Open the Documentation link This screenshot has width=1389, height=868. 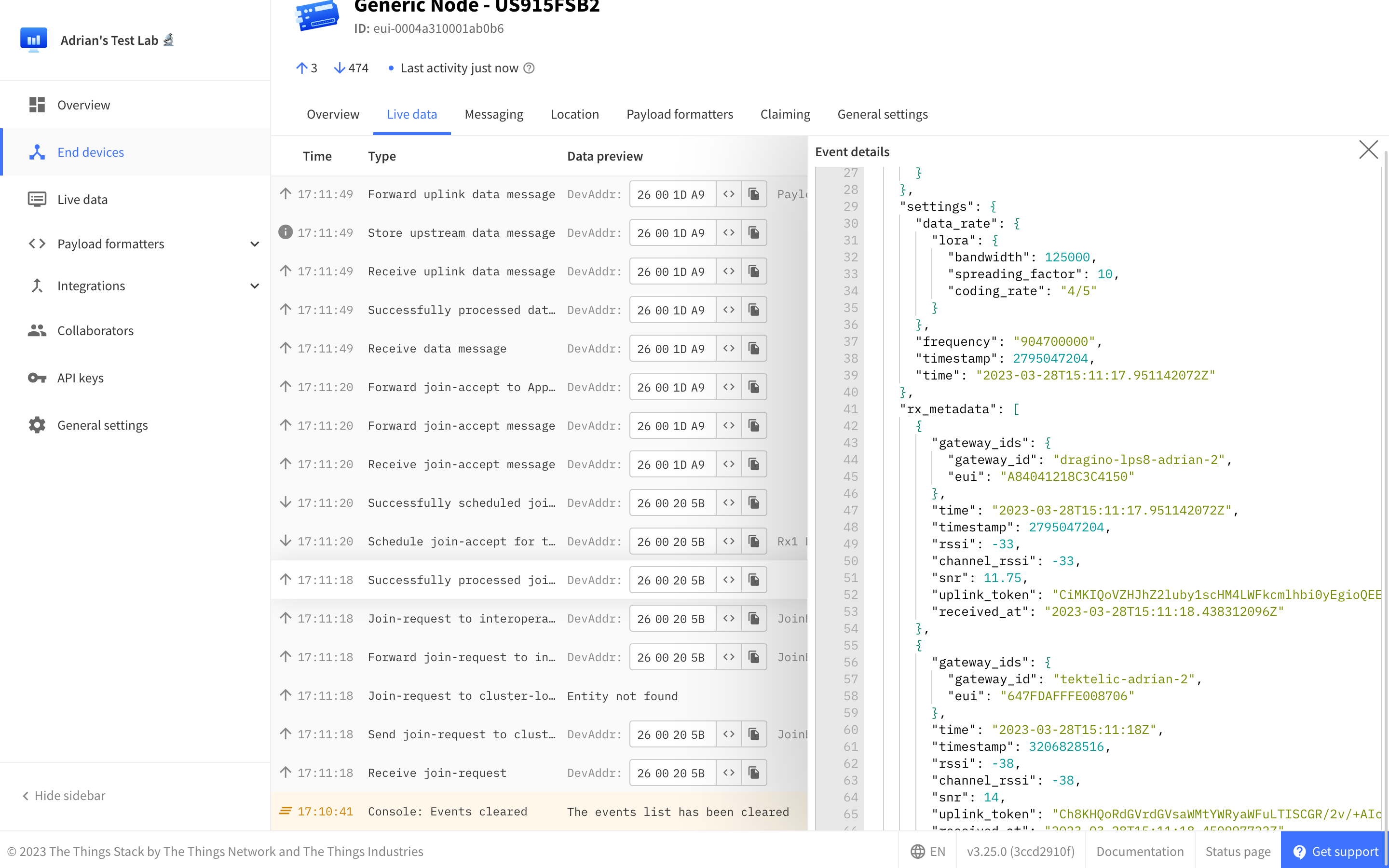click(x=1140, y=851)
